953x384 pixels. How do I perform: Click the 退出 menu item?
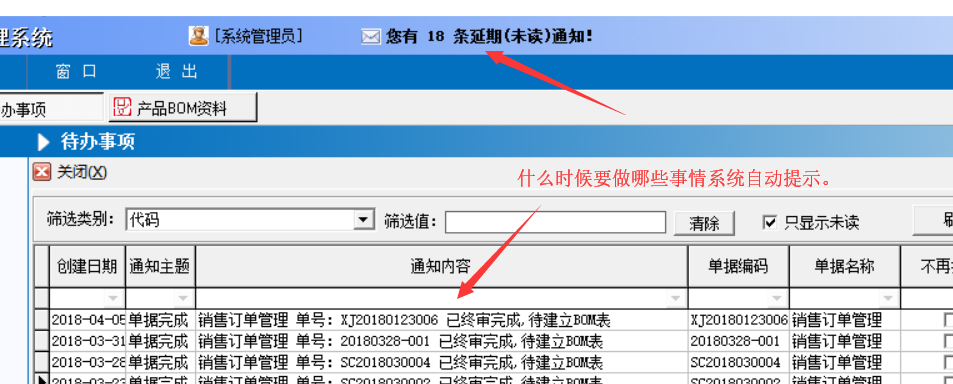click(177, 72)
